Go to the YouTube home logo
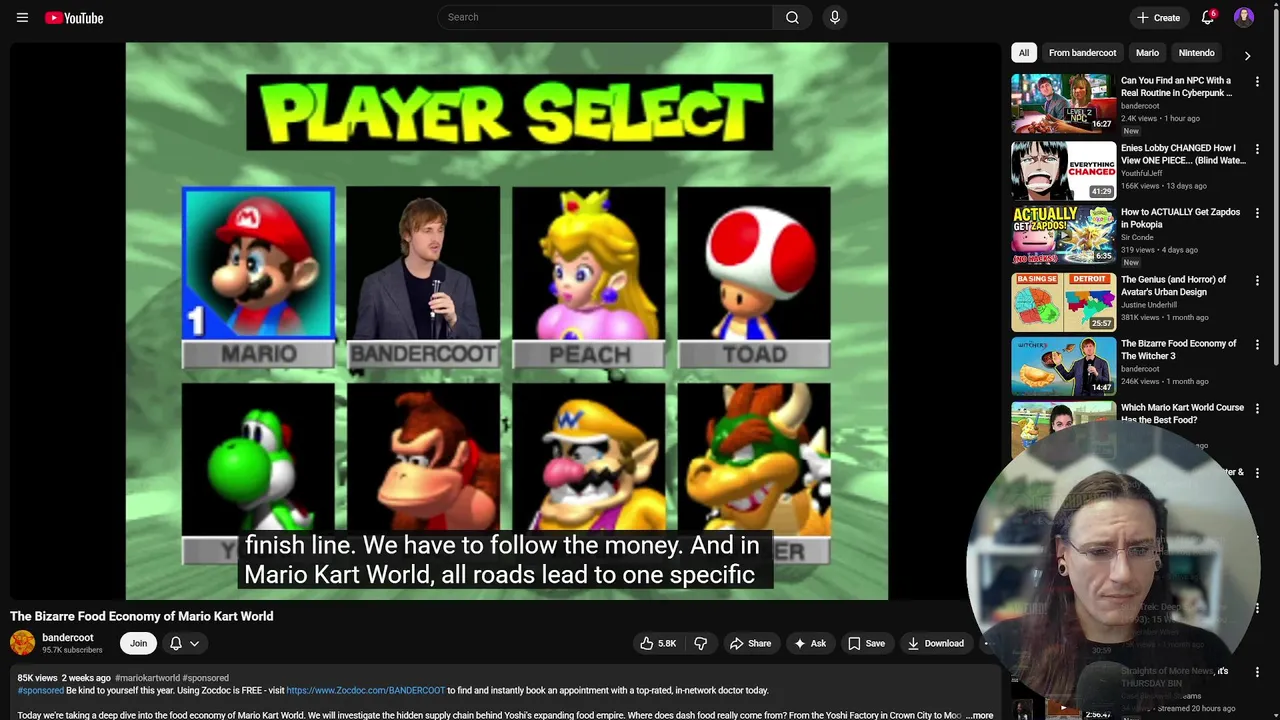 click(74, 17)
